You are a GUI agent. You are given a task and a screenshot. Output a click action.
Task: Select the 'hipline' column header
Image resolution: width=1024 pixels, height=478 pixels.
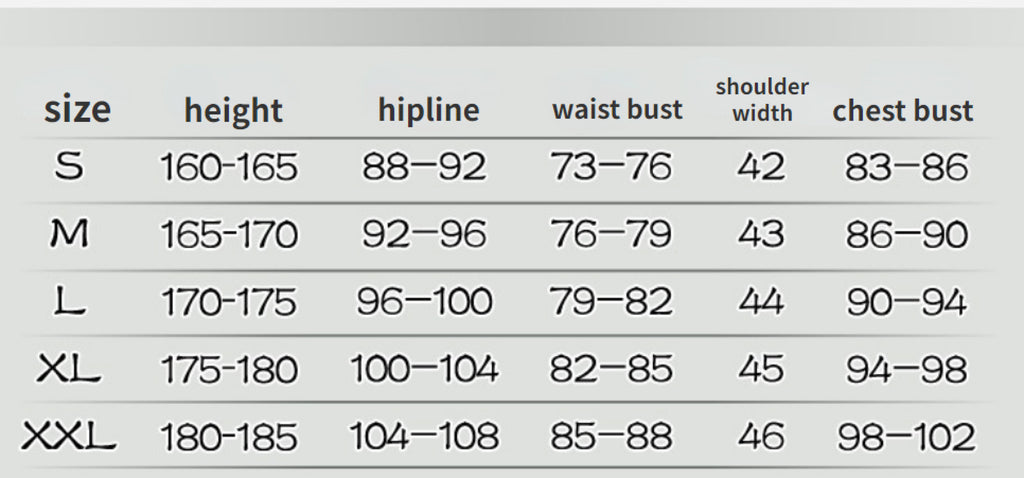coord(428,109)
